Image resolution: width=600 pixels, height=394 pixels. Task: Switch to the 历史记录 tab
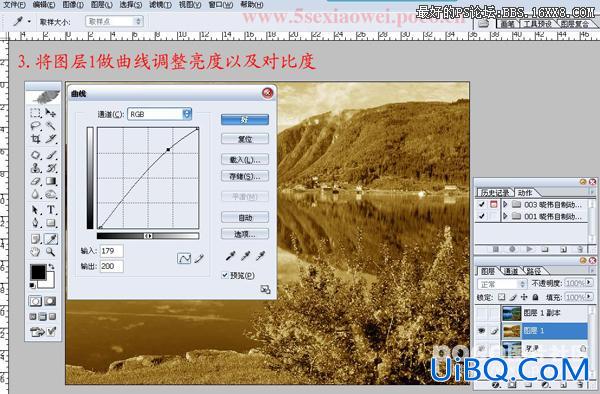pyautogui.click(x=495, y=193)
